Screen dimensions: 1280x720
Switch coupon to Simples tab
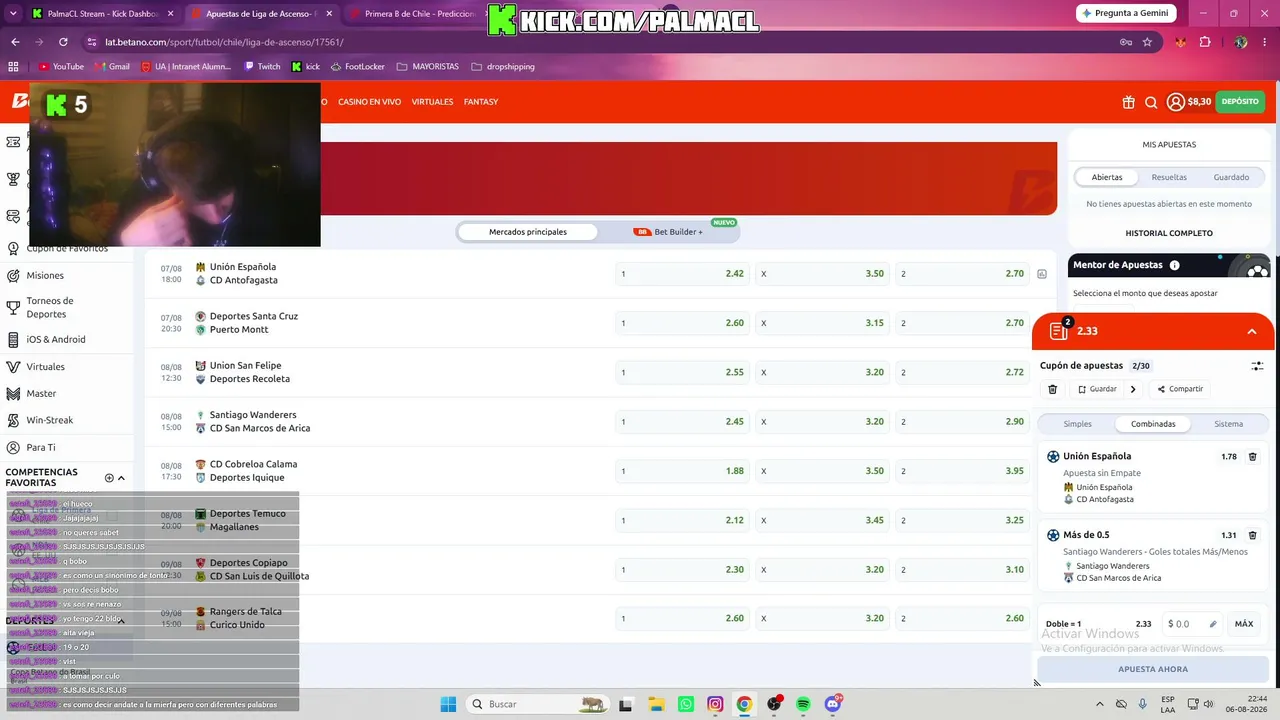click(1078, 424)
